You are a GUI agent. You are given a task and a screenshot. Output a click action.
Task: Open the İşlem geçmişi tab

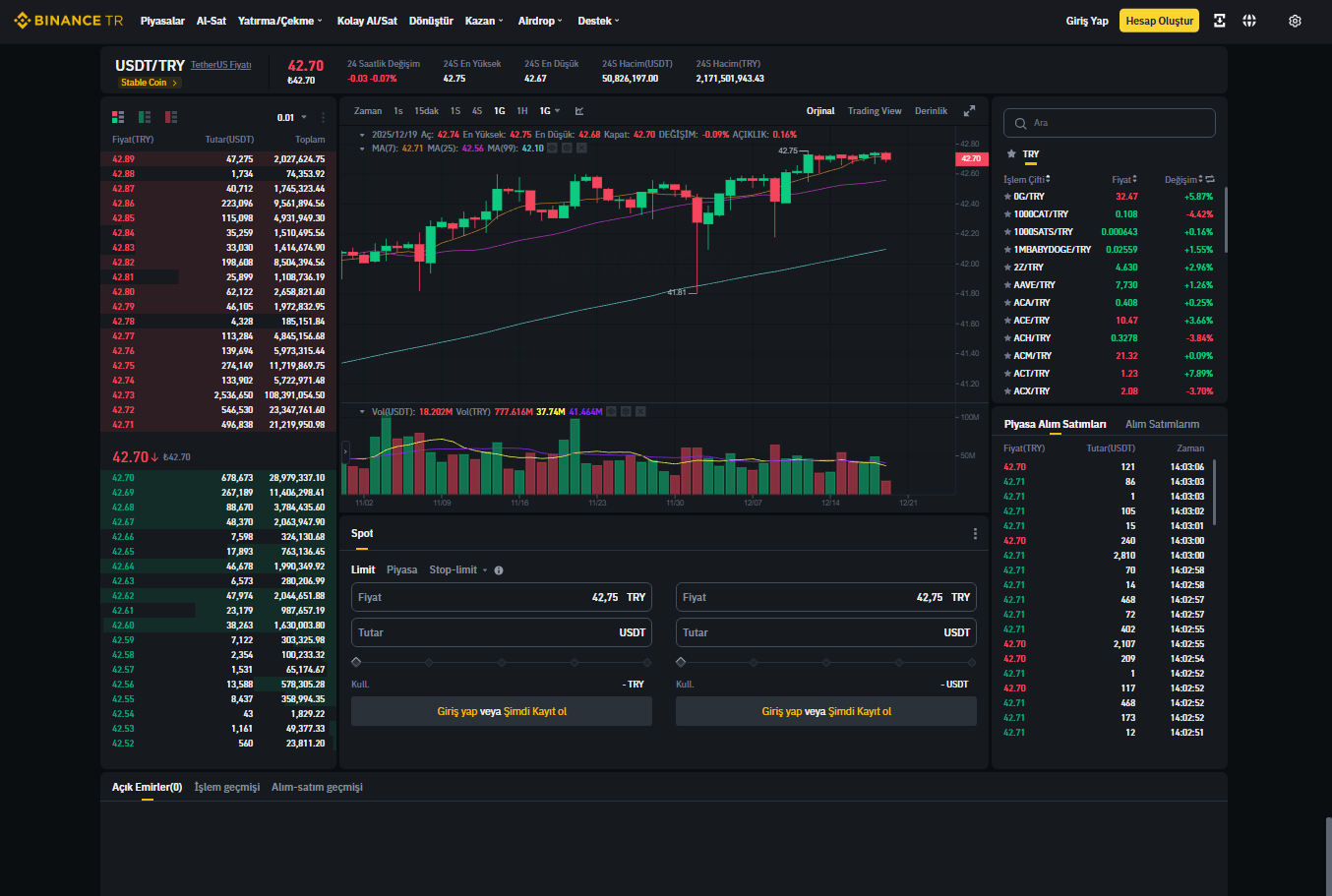tap(227, 788)
